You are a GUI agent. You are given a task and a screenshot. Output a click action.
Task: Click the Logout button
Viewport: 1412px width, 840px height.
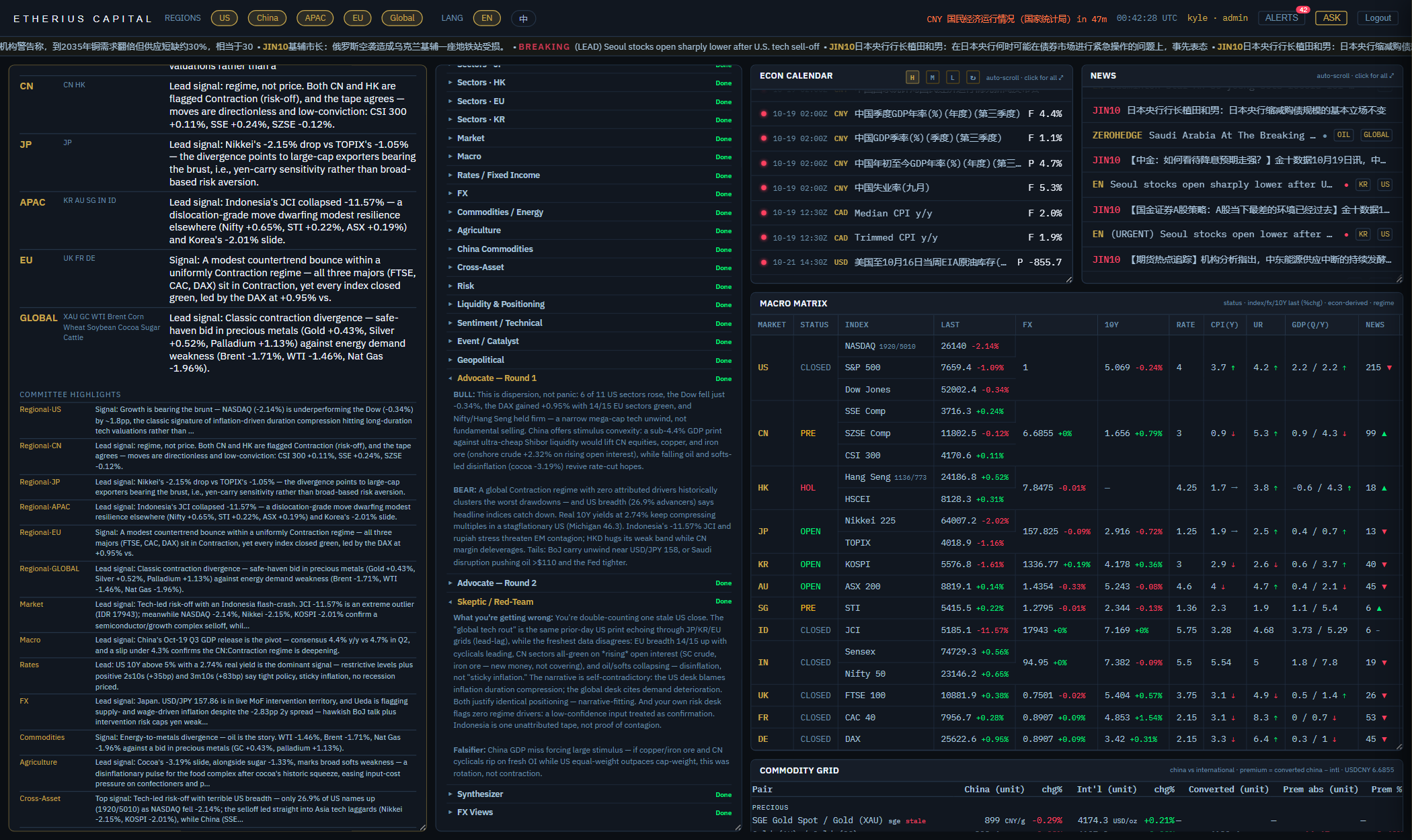point(1378,18)
